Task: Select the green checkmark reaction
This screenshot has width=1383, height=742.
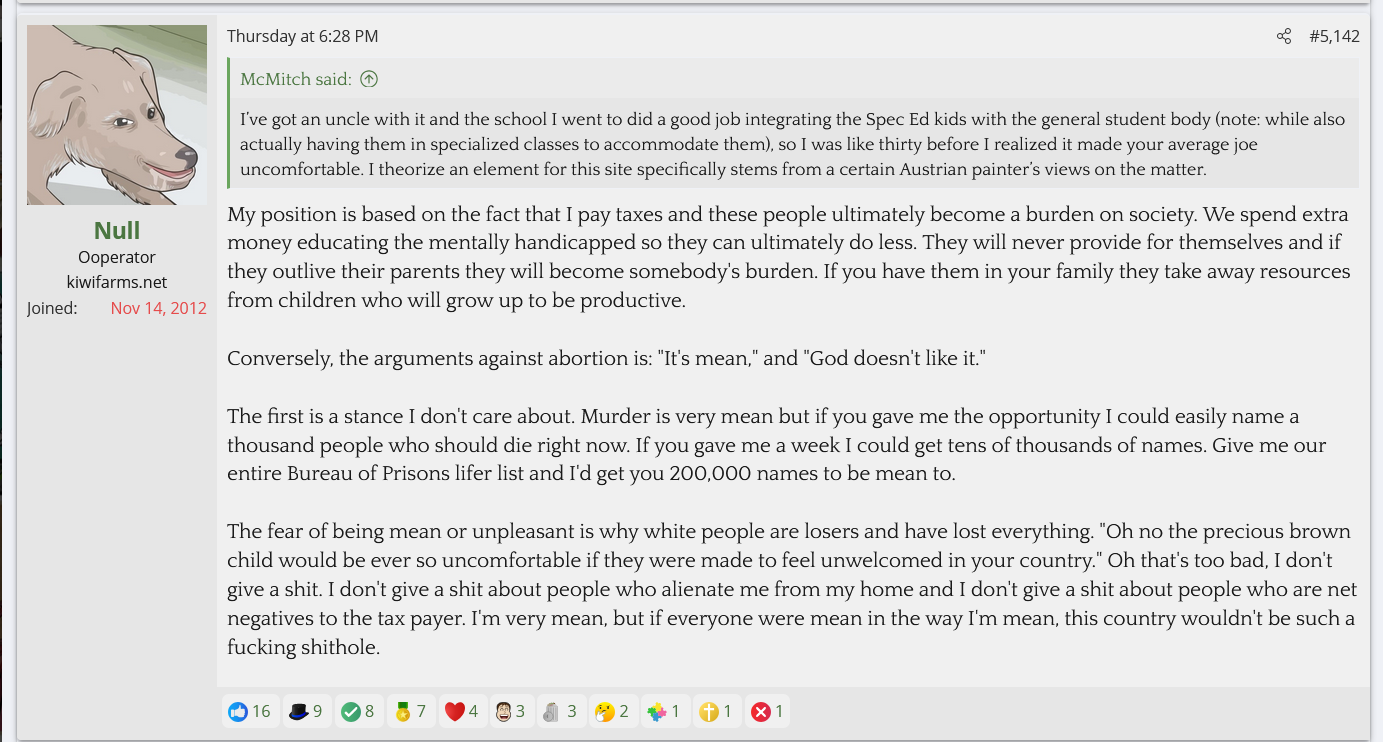Action: pyautogui.click(x=358, y=712)
